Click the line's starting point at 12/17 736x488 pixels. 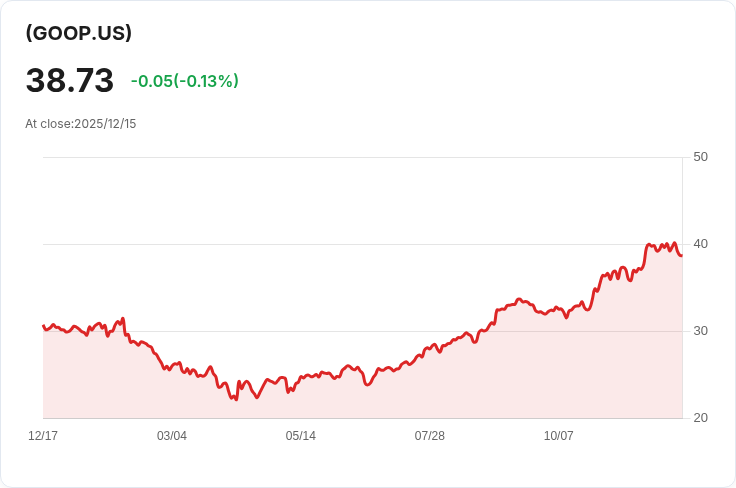pyautogui.click(x=43, y=325)
